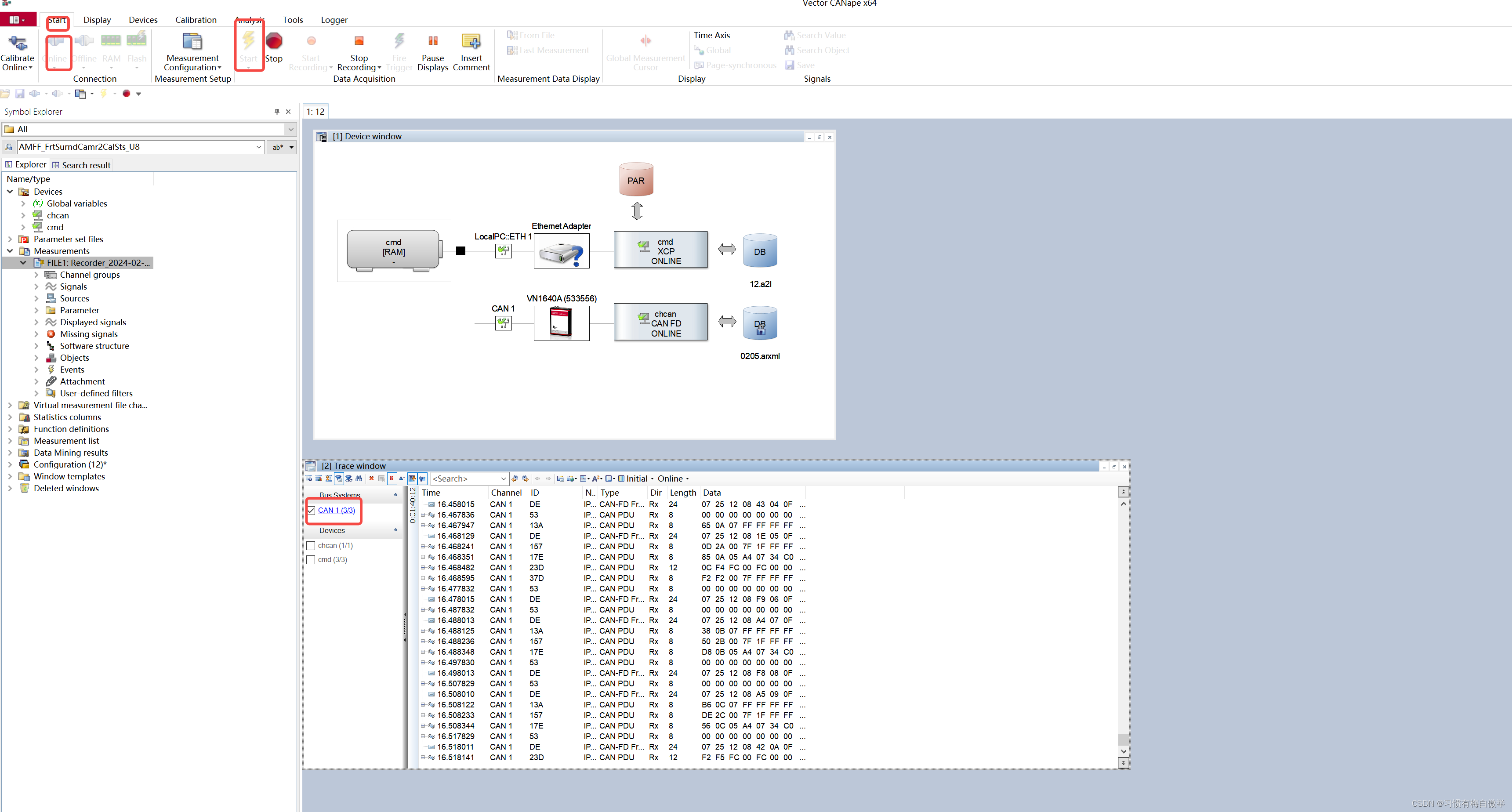1512x812 pixels.
Task: Click the 12.a2l DB database cylinder
Action: tap(760, 252)
